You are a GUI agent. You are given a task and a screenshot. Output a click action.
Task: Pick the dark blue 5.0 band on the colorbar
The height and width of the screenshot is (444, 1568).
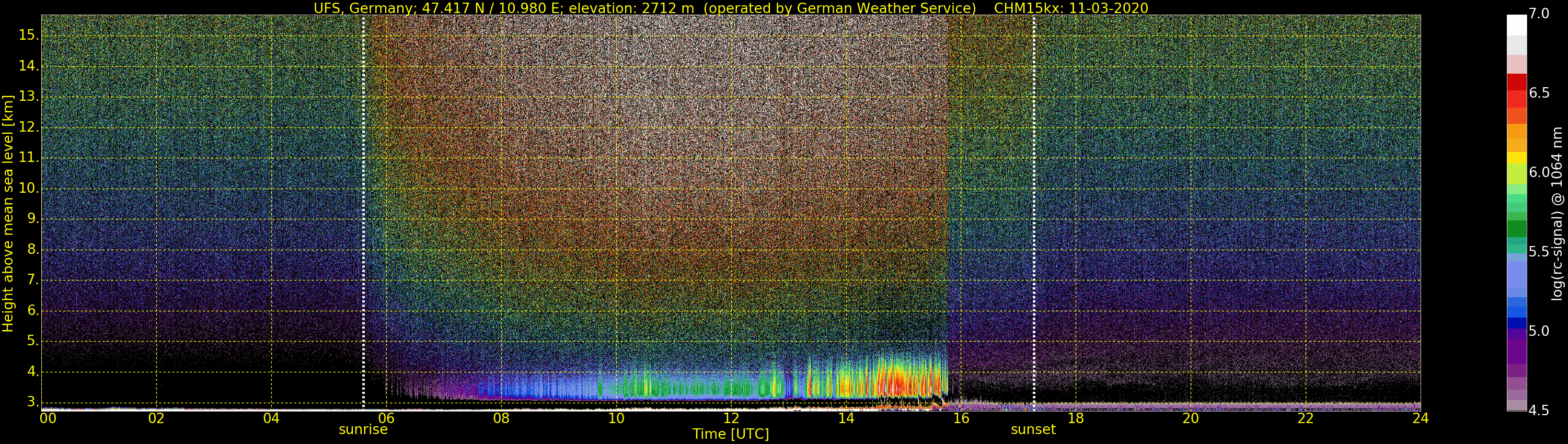(x=1516, y=323)
